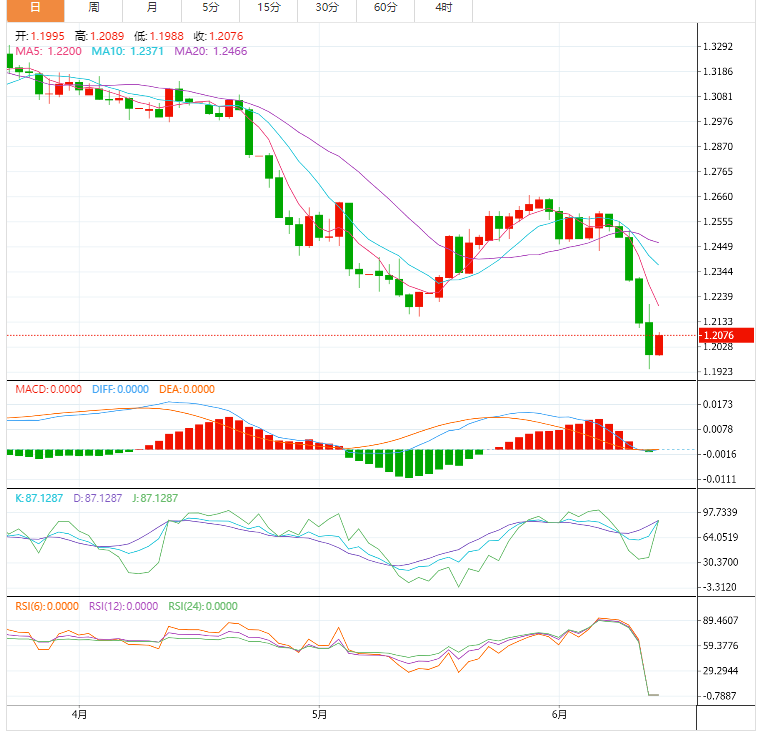Click the 0.0173 MACD axis value

pos(718,404)
